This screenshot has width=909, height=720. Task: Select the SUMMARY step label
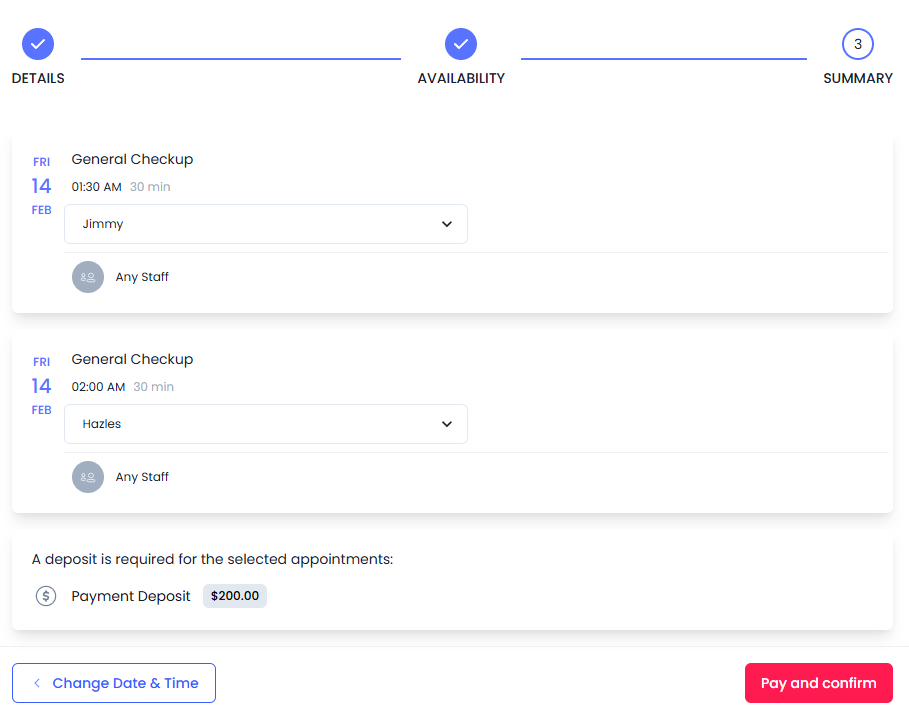[x=858, y=78]
